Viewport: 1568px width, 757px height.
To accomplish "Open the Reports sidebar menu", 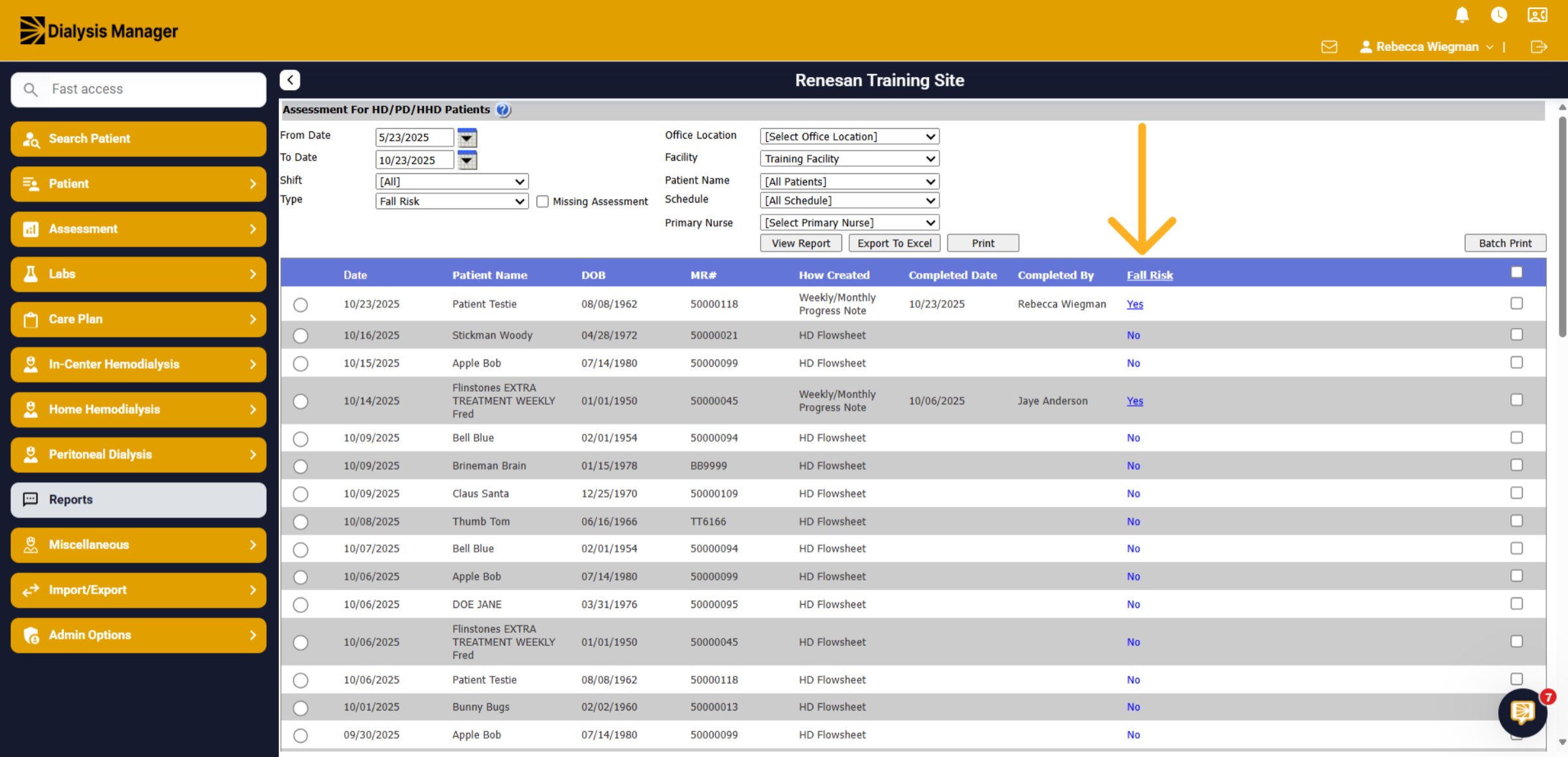I will pyautogui.click(x=139, y=500).
